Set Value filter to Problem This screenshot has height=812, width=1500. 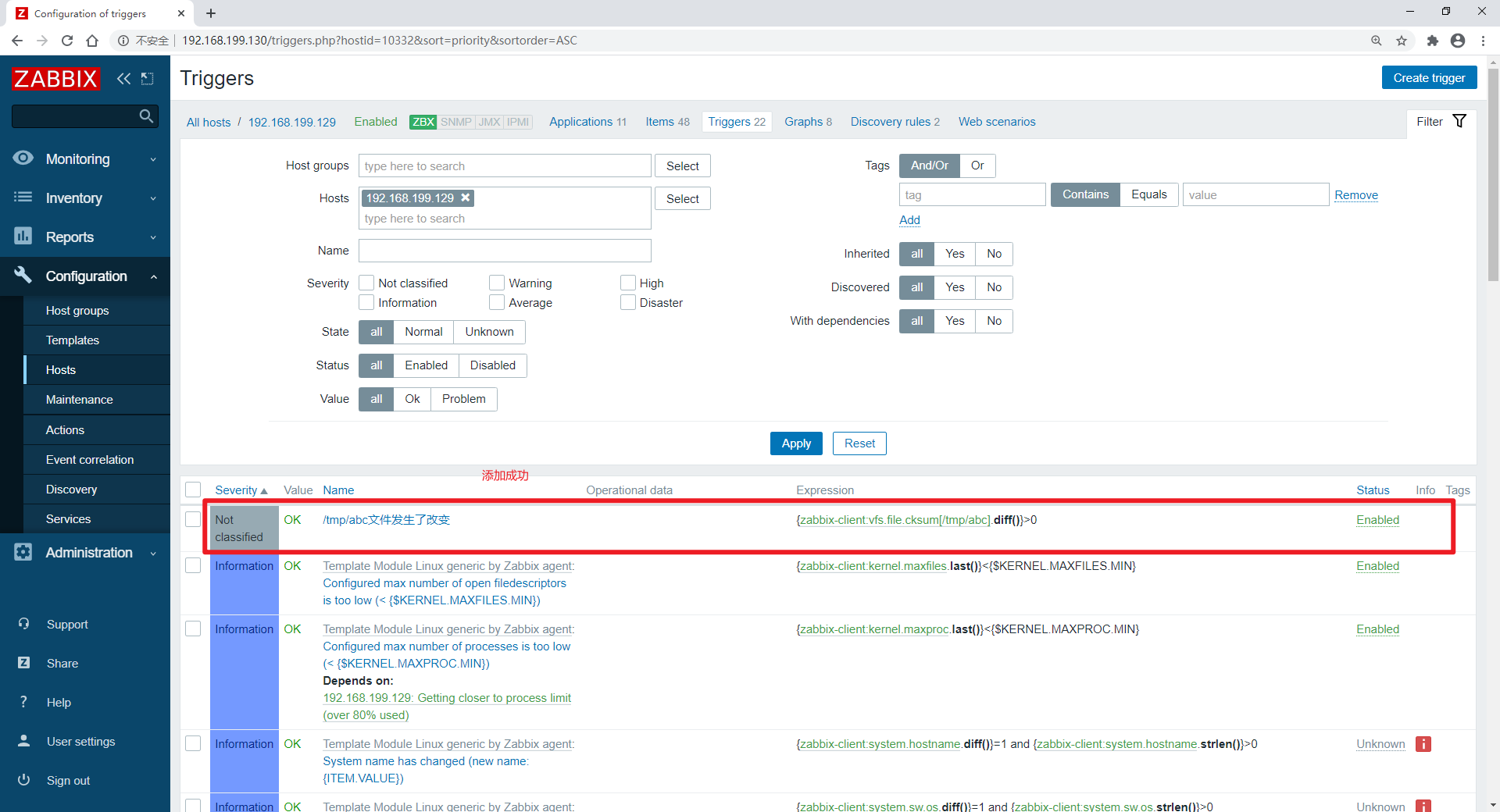tap(463, 399)
